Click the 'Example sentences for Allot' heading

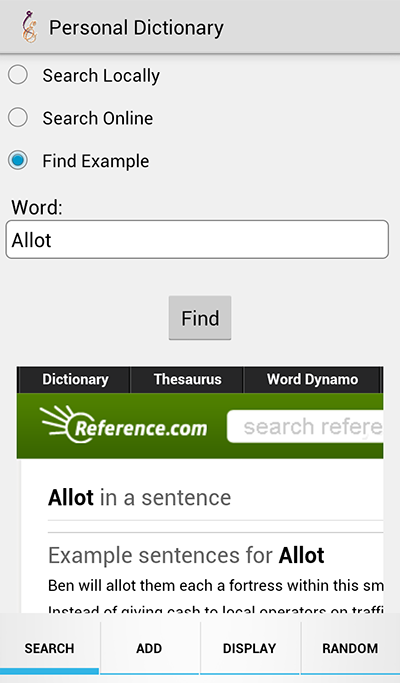click(186, 555)
